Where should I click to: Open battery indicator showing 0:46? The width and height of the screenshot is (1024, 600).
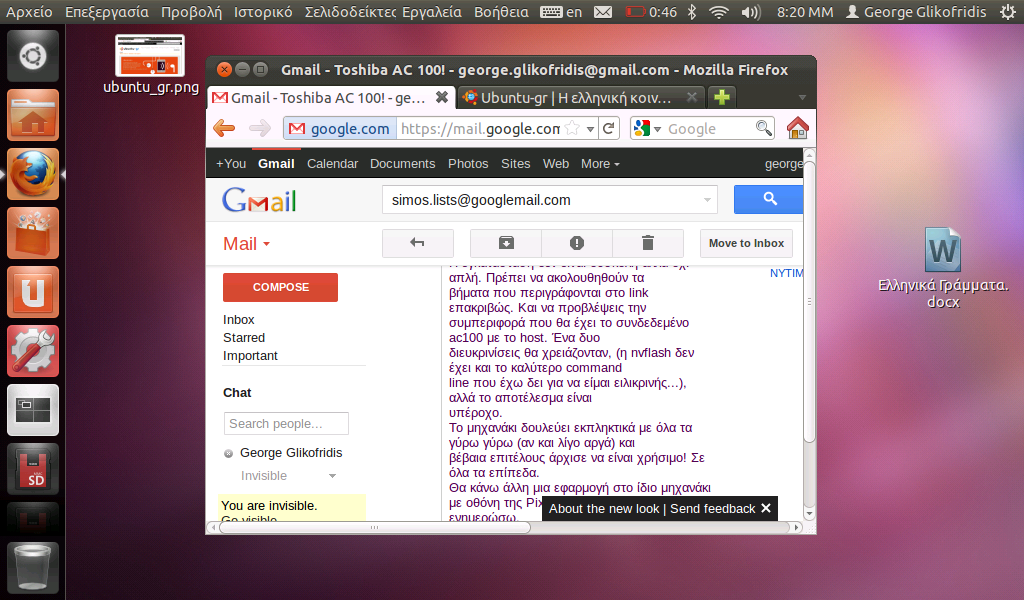click(651, 12)
